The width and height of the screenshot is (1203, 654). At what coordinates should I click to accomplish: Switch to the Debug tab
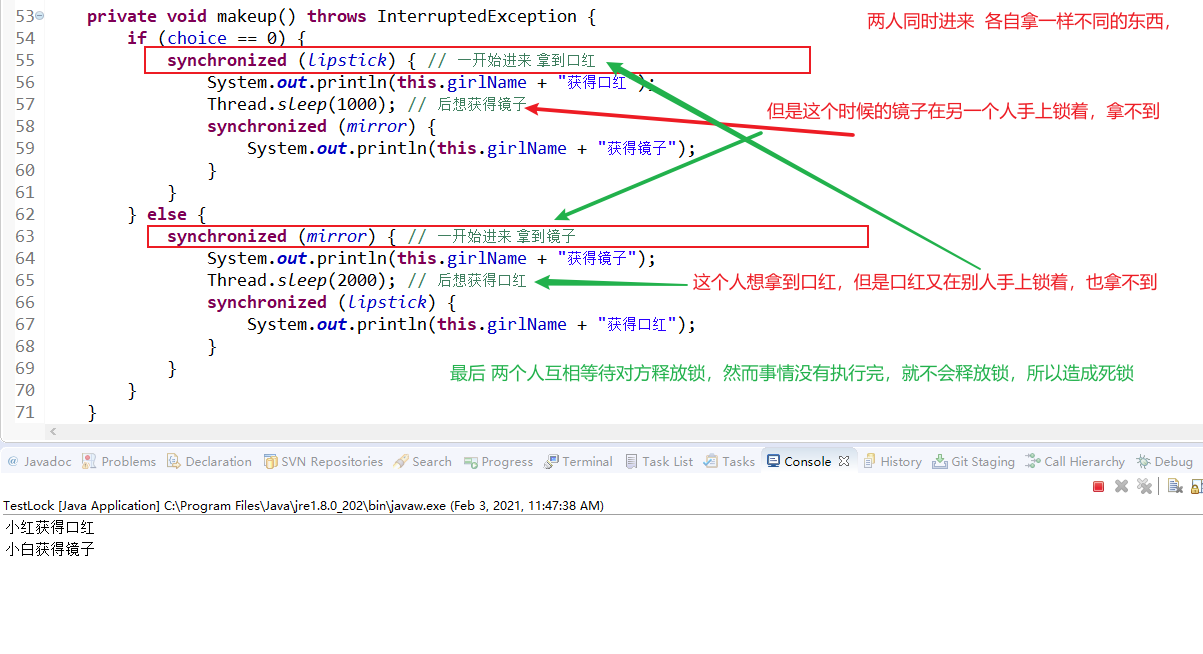[x=1164, y=462]
